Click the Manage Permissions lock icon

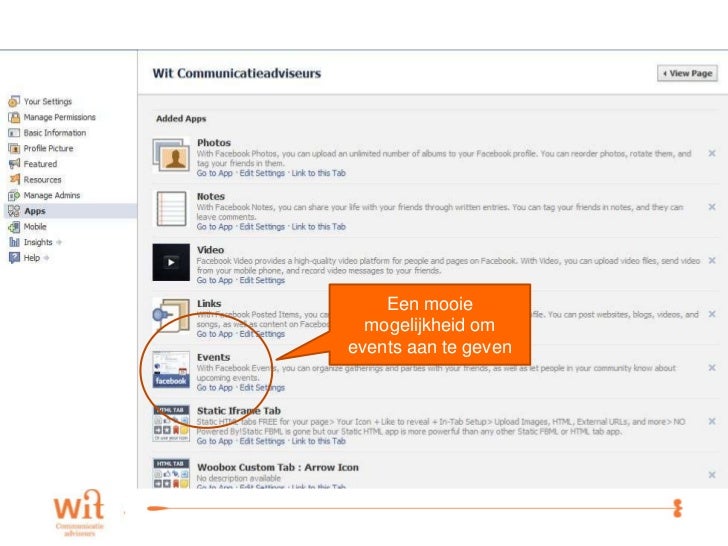click(14, 117)
